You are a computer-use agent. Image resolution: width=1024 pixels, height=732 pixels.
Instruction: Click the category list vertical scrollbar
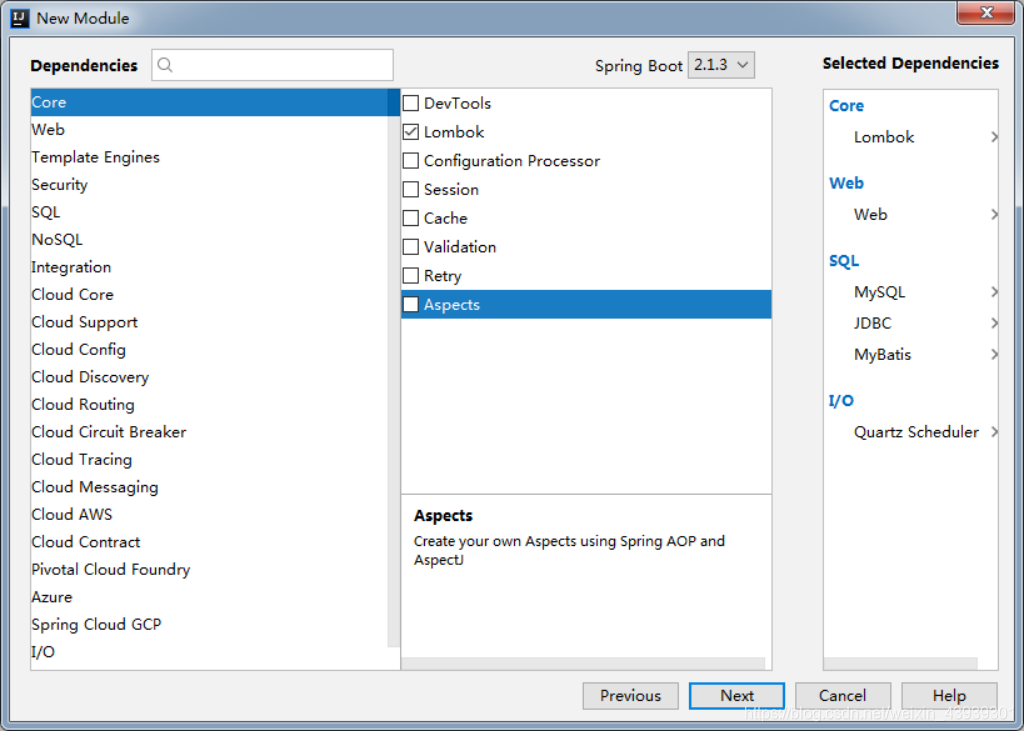tap(394, 368)
